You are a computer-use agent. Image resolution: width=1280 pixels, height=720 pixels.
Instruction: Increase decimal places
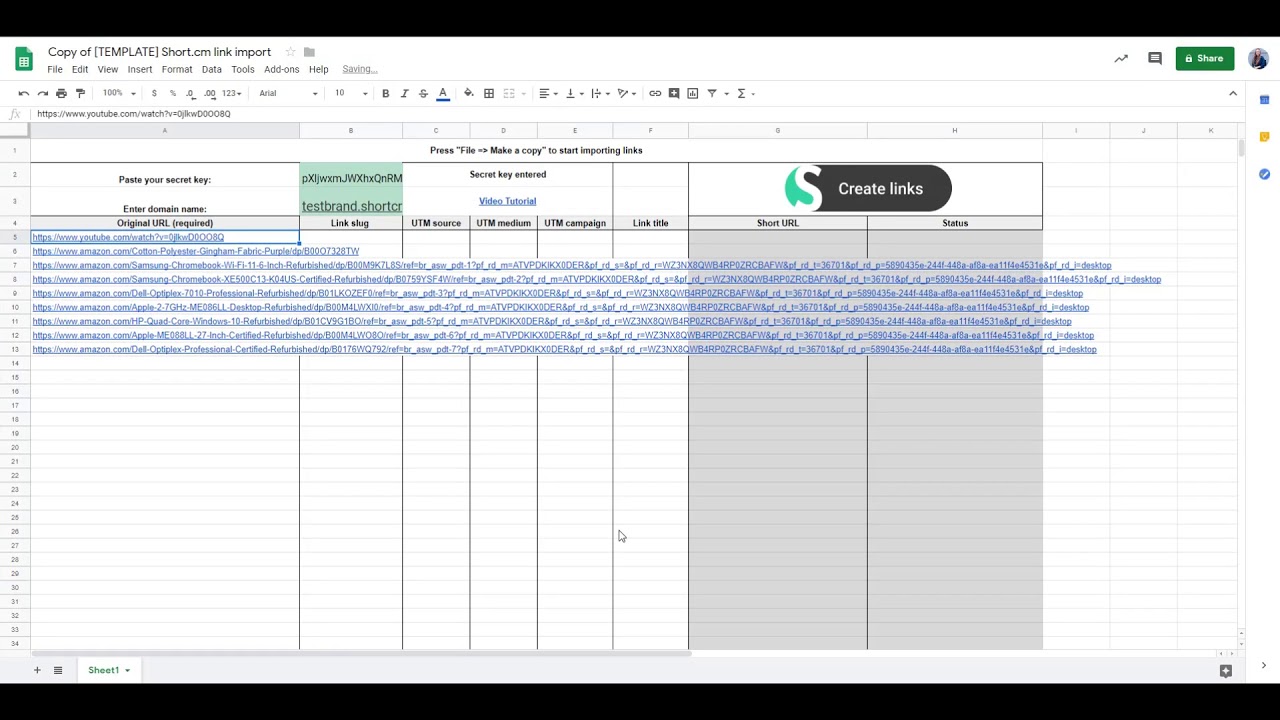coord(210,93)
